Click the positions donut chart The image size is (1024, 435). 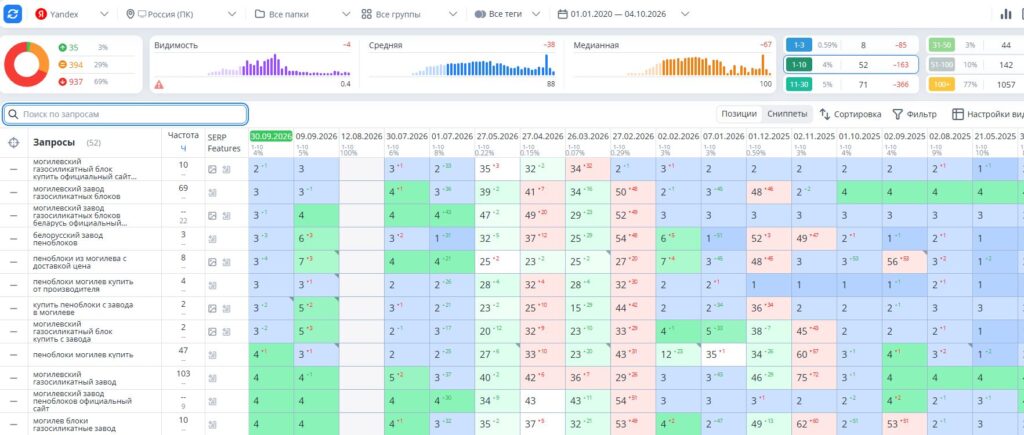[26, 65]
